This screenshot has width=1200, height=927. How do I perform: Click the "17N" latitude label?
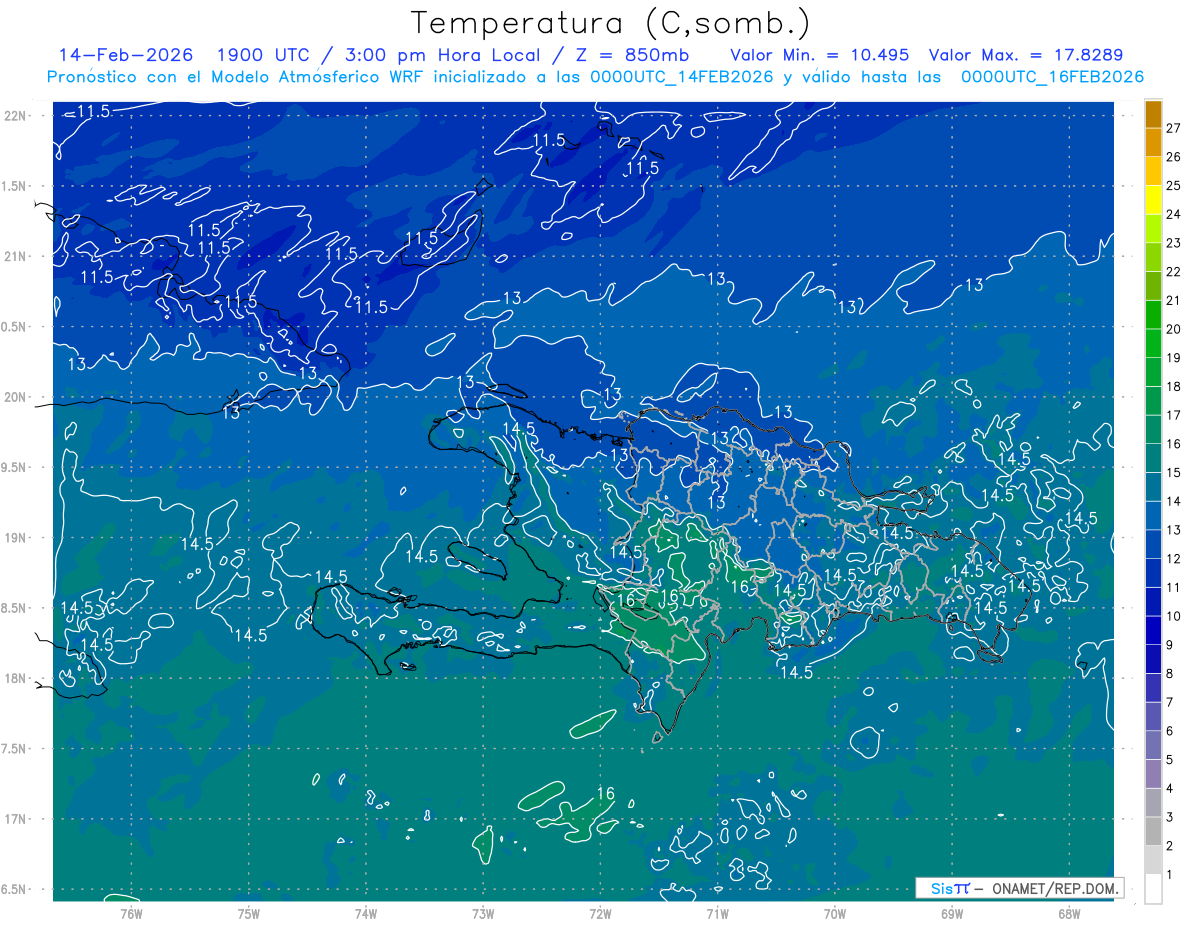click(16, 819)
